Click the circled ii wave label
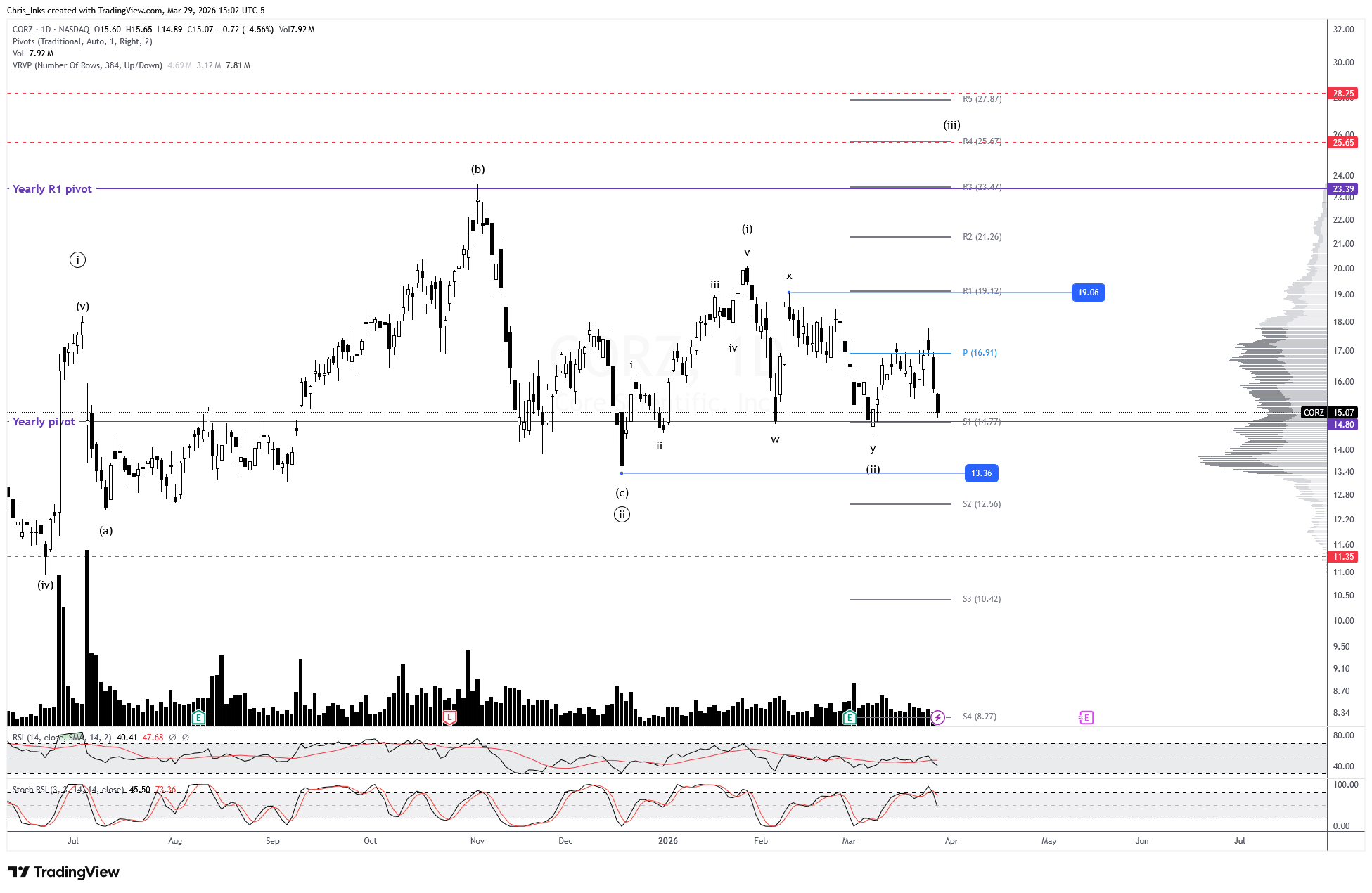 pos(622,515)
